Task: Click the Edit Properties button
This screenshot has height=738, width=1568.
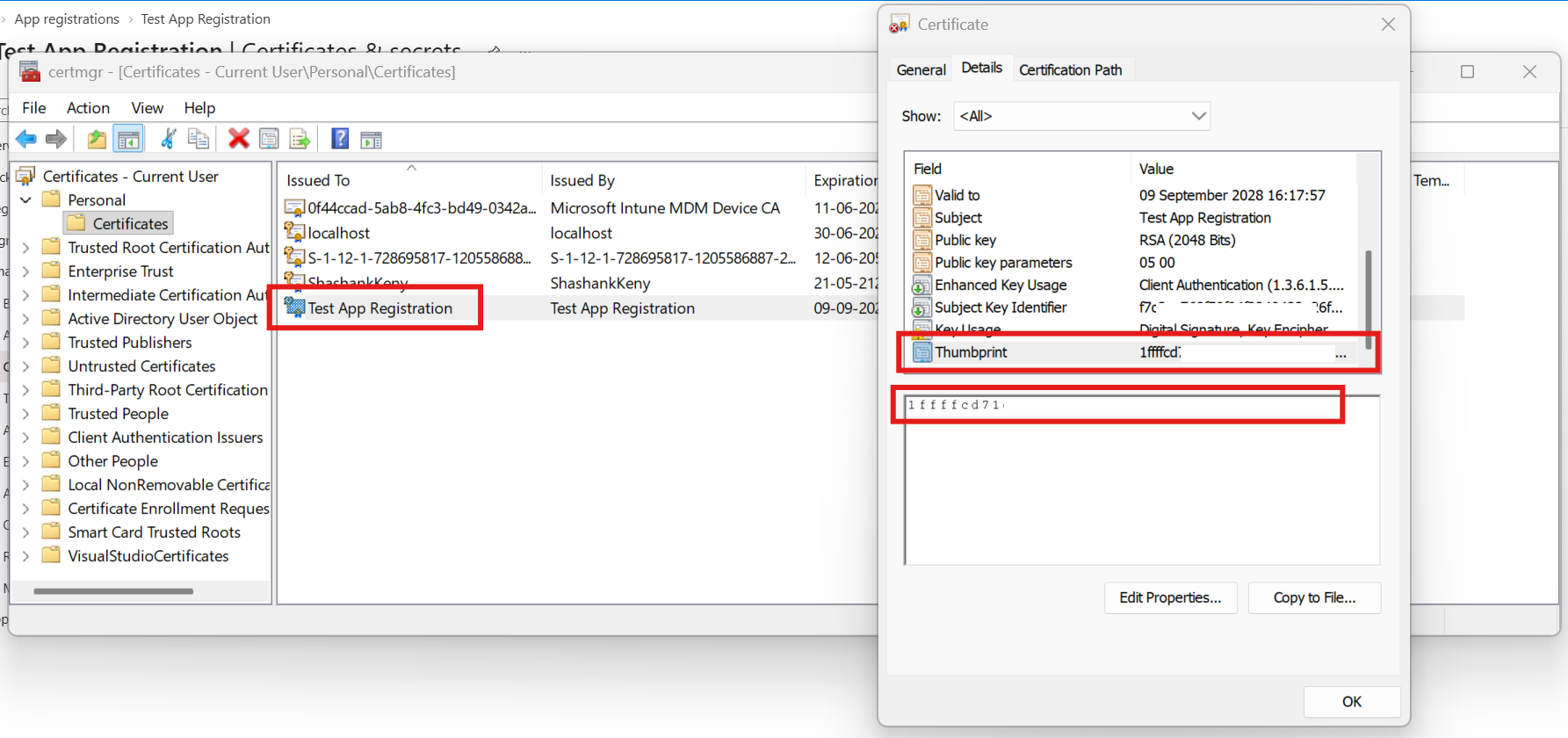Action: pyautogui.click(x=1170, y=597)
